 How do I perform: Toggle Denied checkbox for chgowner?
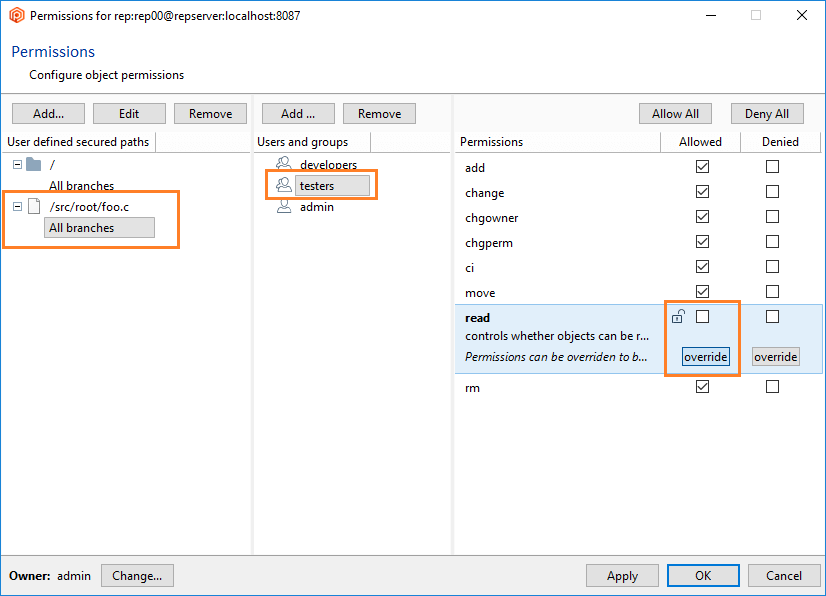(772, 217)
